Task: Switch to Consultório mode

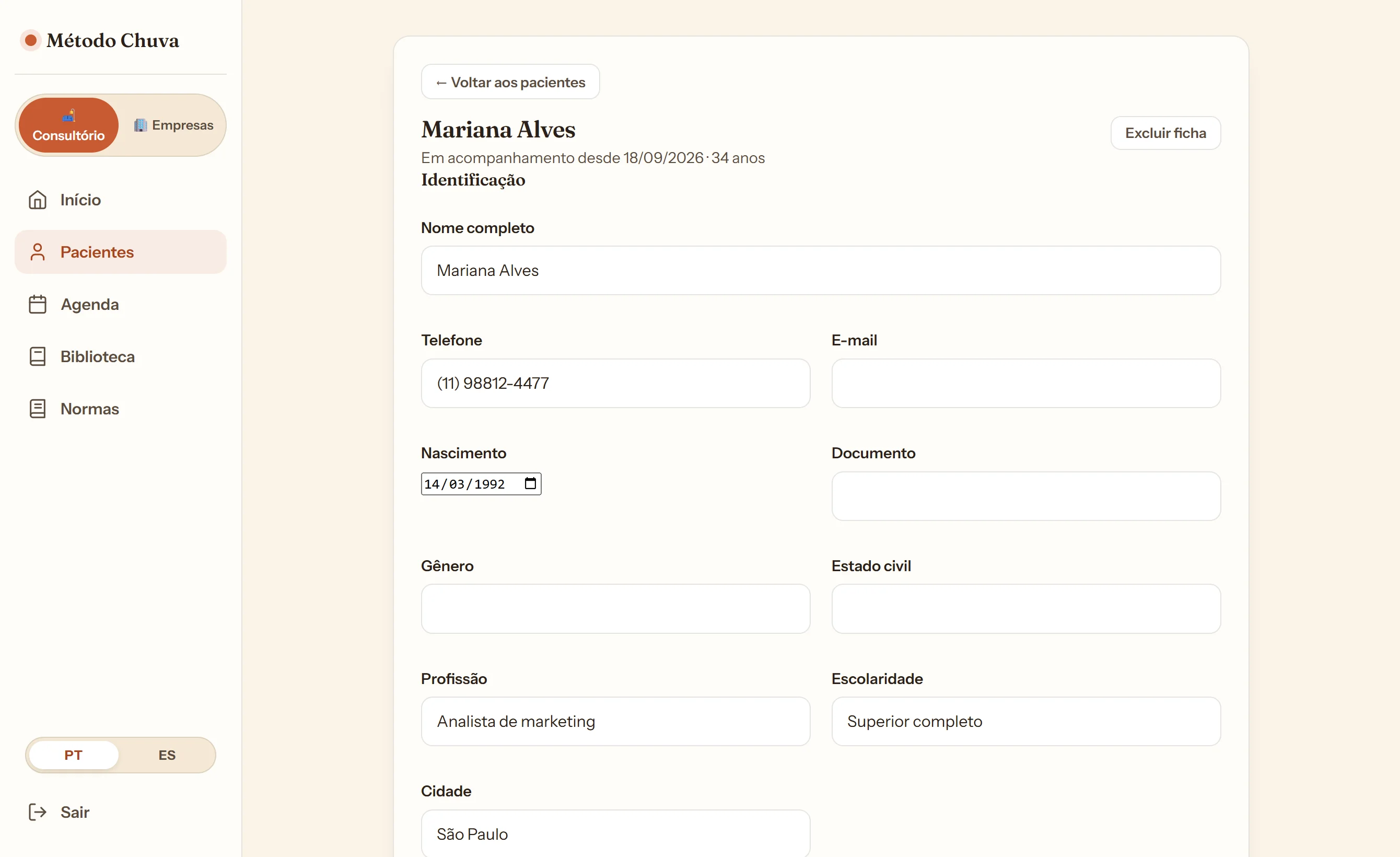Action: (69, 125)
